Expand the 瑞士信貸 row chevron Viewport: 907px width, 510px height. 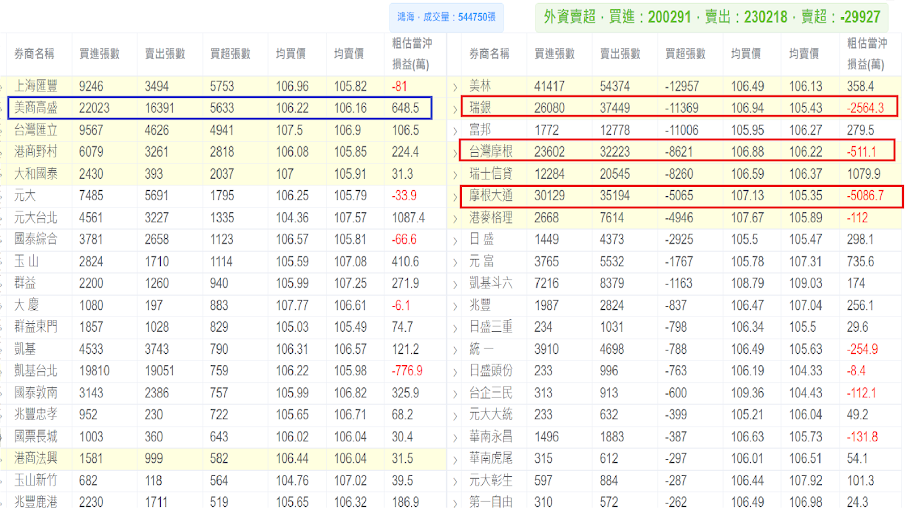coord(455,175)
